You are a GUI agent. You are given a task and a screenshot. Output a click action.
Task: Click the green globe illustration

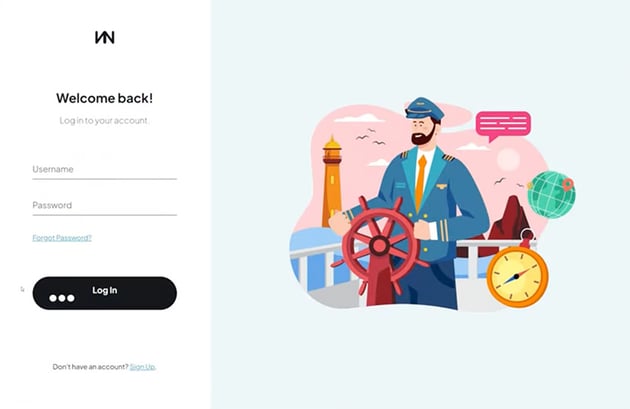coord(551,195)
